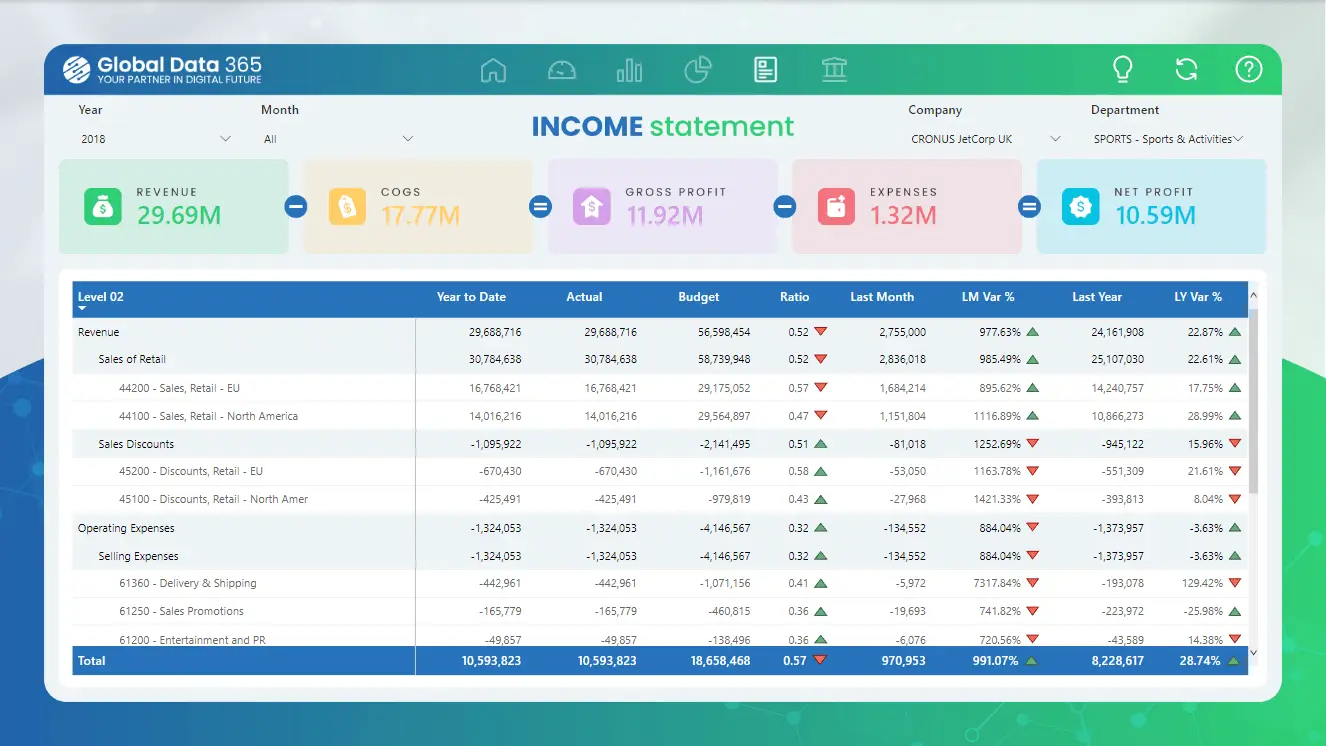
Task: Click the sort arrow under Level 02 header
Action: 83,309
